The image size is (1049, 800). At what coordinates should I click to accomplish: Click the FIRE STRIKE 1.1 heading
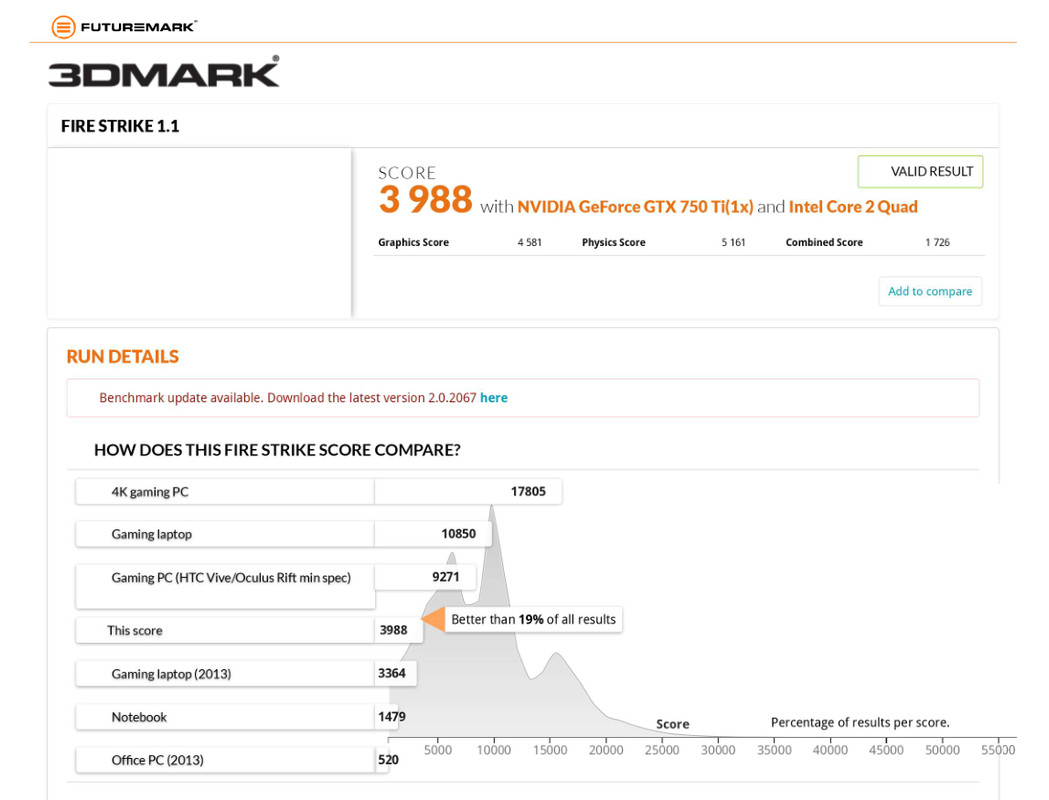[x=120, y=126]
